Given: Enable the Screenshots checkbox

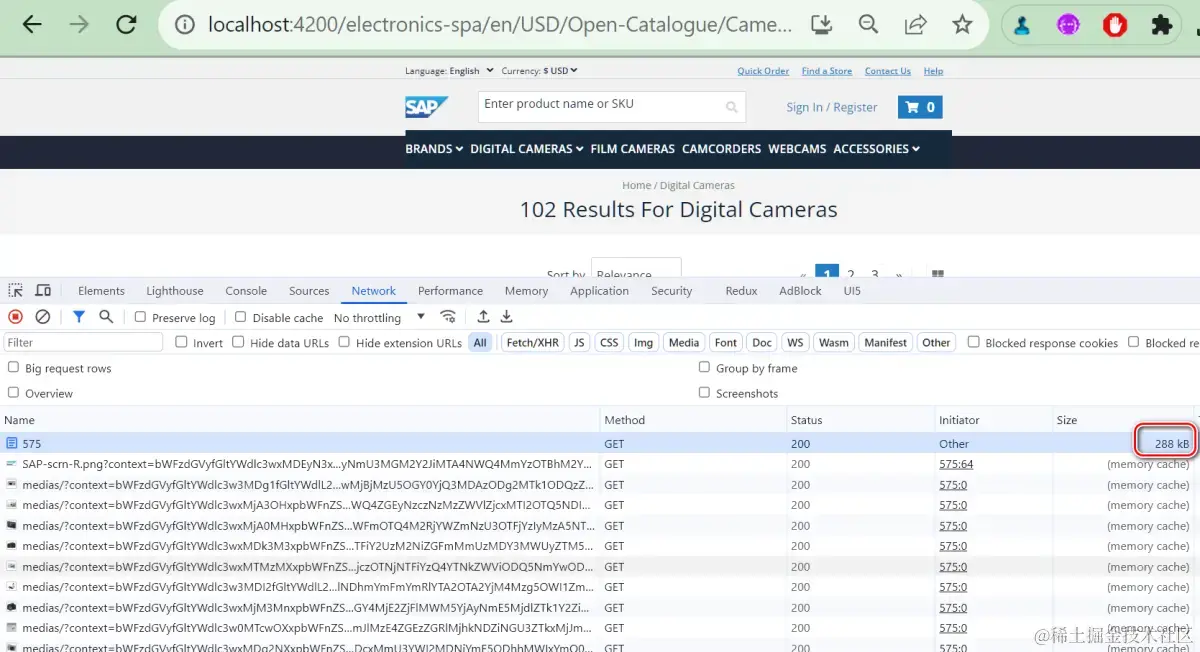Looking at the screenshot, I should tap(705, 393).
